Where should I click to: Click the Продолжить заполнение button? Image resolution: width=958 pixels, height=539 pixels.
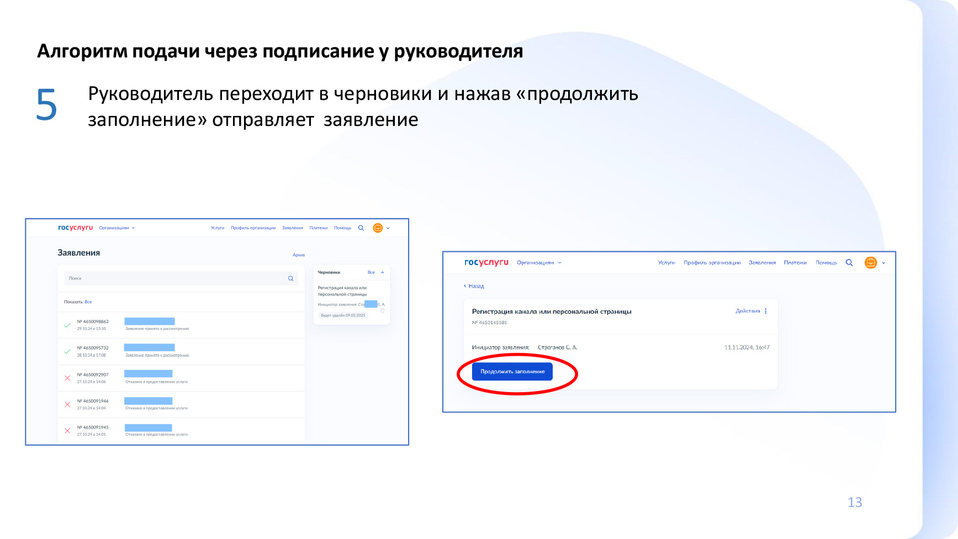(512, 371)
